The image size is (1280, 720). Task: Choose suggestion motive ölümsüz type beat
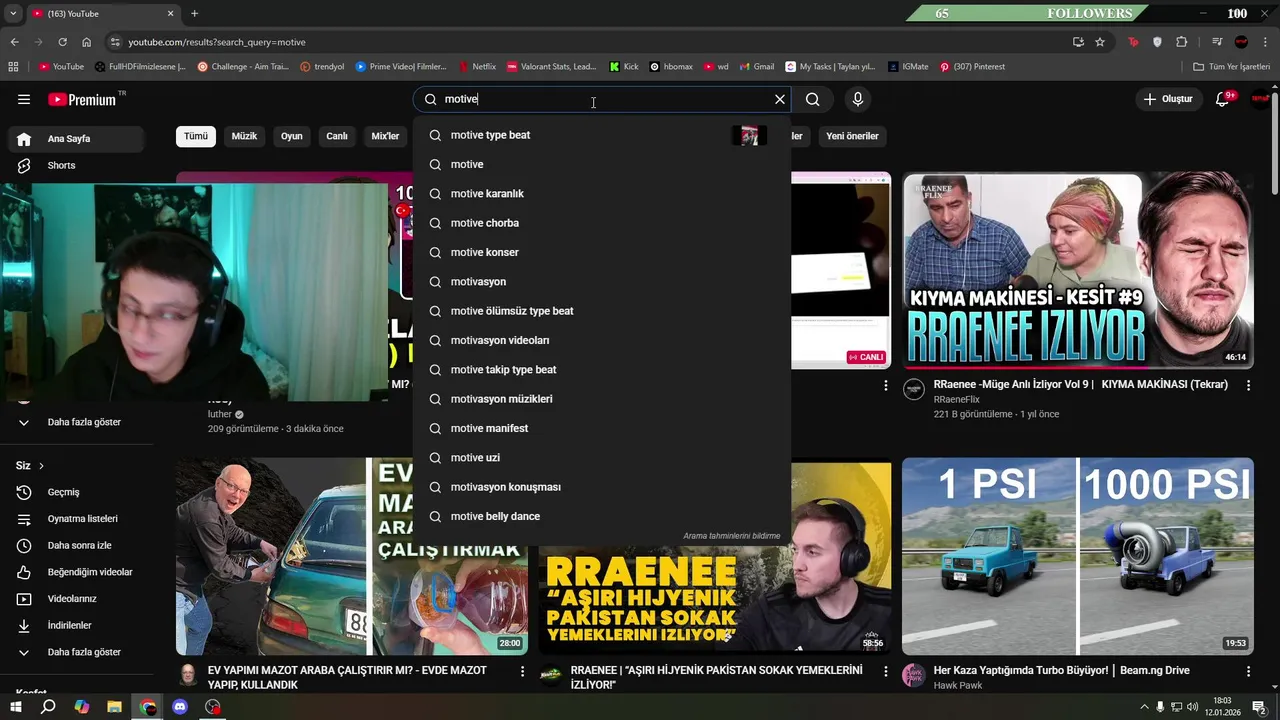[600, 311]
